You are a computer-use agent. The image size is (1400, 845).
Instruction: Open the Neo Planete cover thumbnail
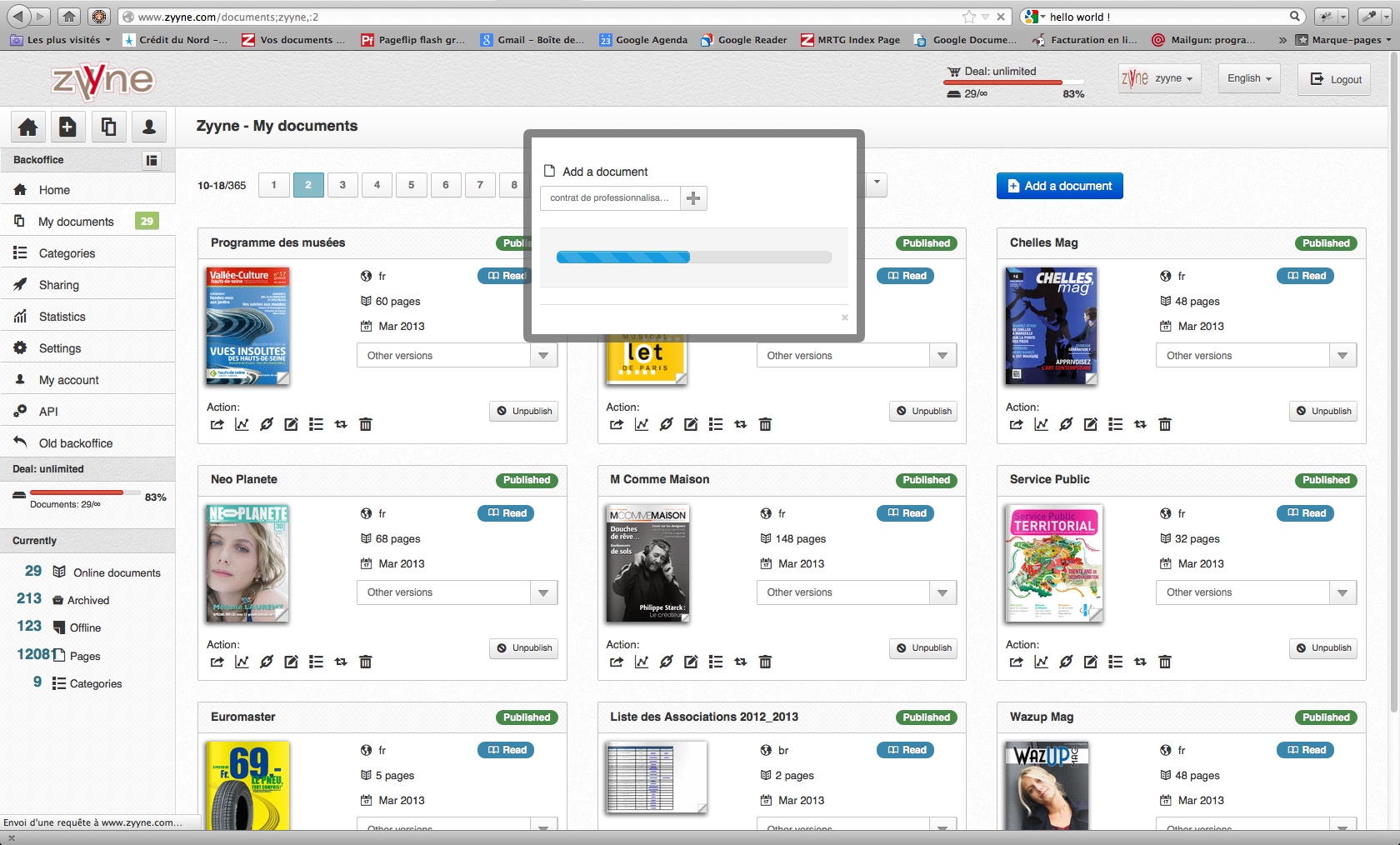tap(247, 563)
